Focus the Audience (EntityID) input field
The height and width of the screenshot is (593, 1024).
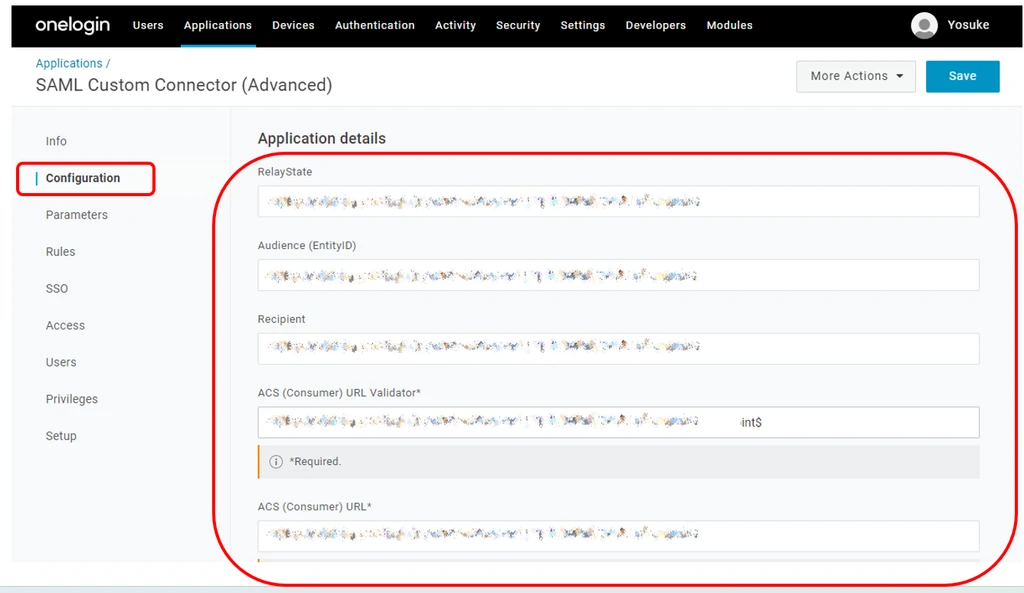click(x=618, y=275)
